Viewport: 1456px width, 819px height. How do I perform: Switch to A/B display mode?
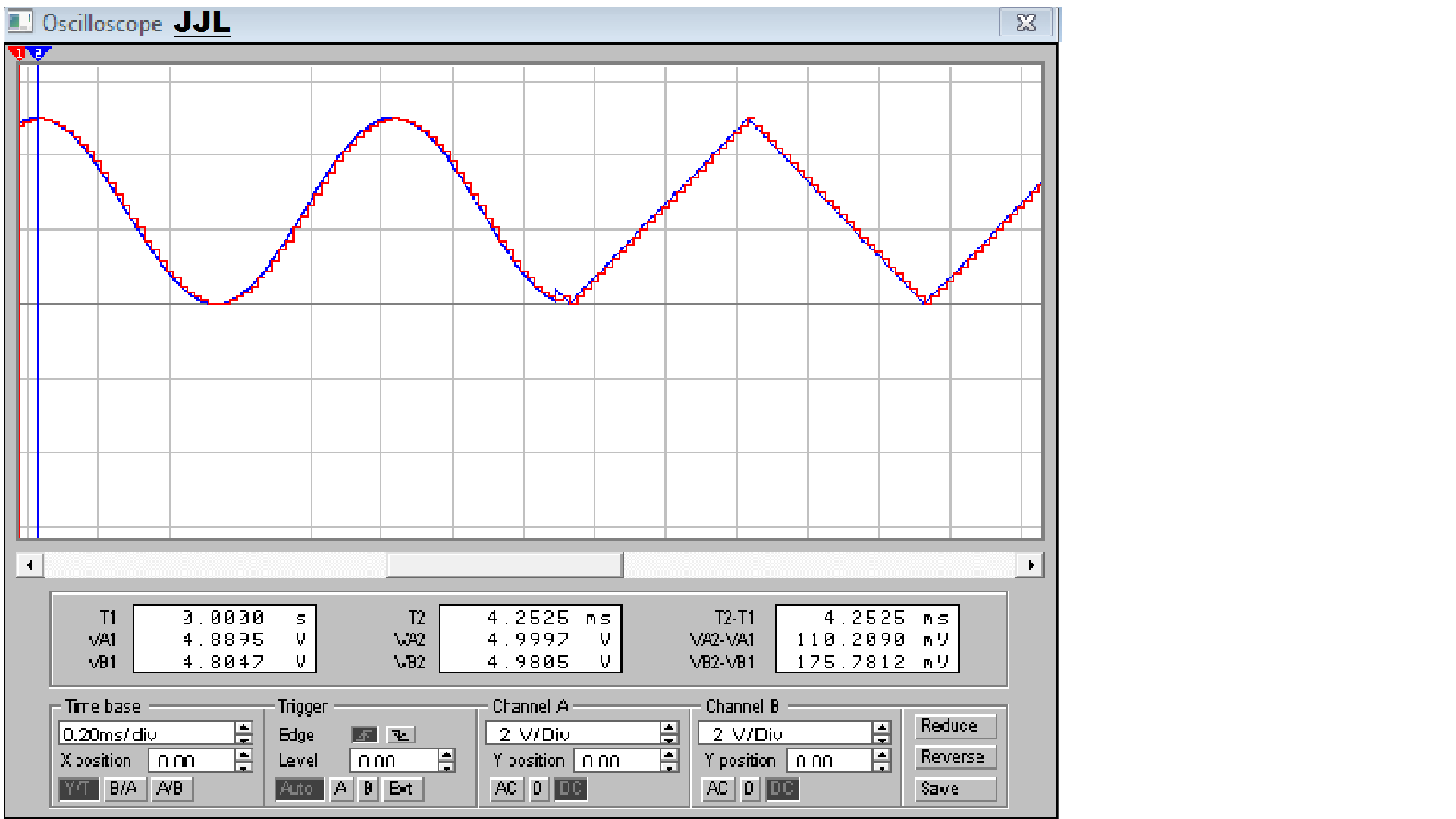[x=171, y=789]
